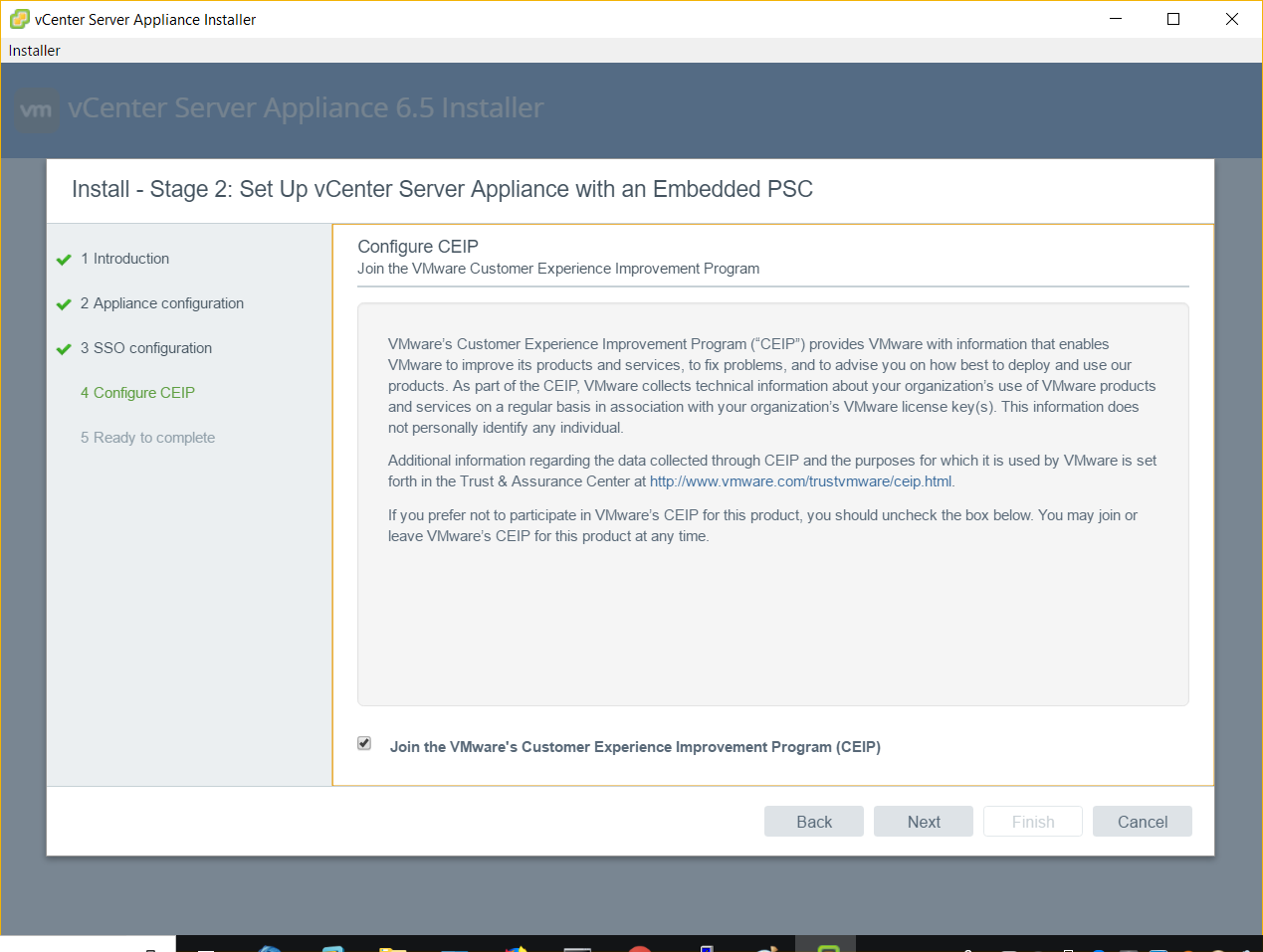Maximize the installer window
Image resolution: width=1263 pixels, height=952 pixels.
(1173, 19)
